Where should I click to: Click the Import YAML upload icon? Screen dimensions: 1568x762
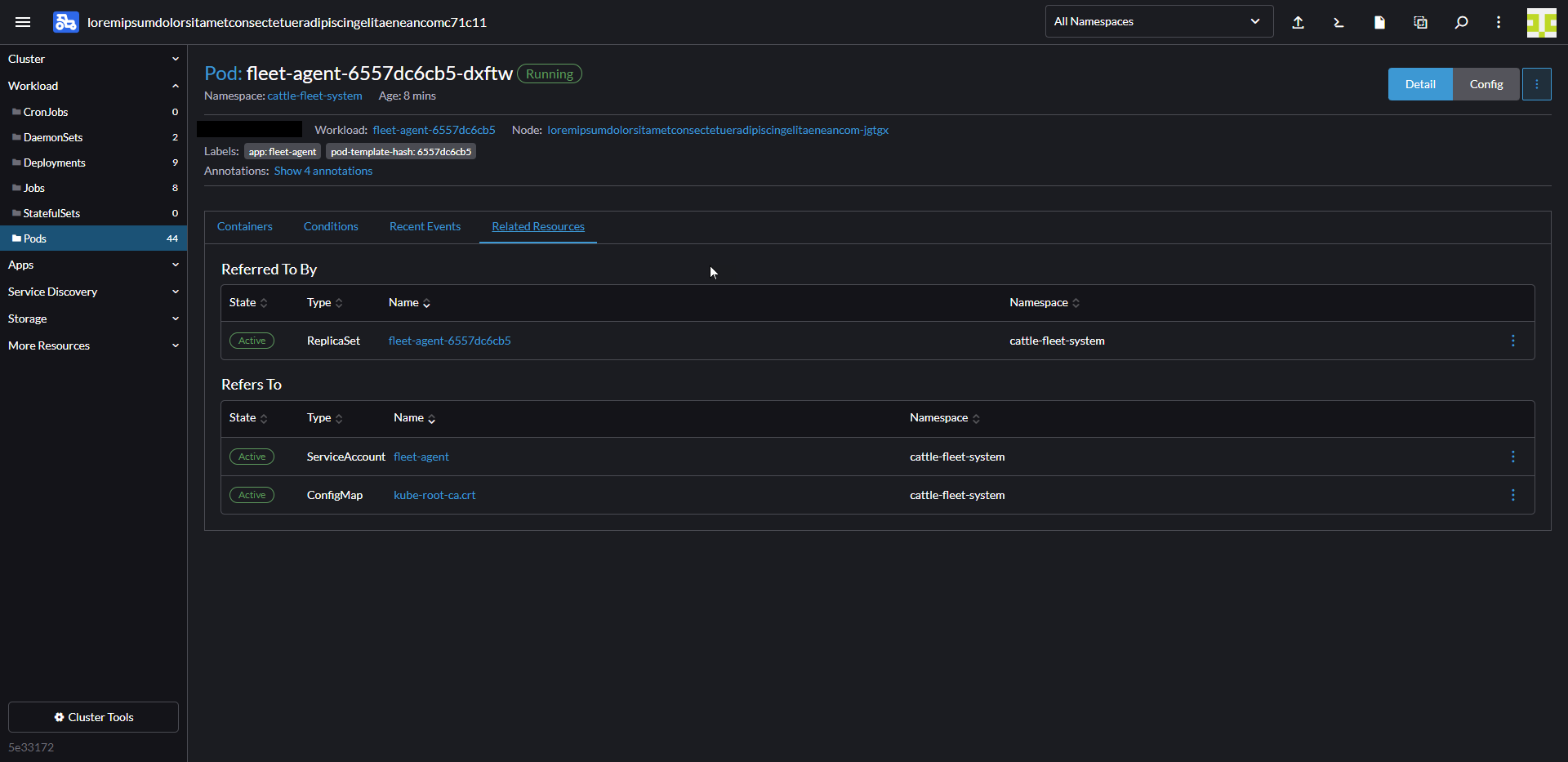point(1298,22)
